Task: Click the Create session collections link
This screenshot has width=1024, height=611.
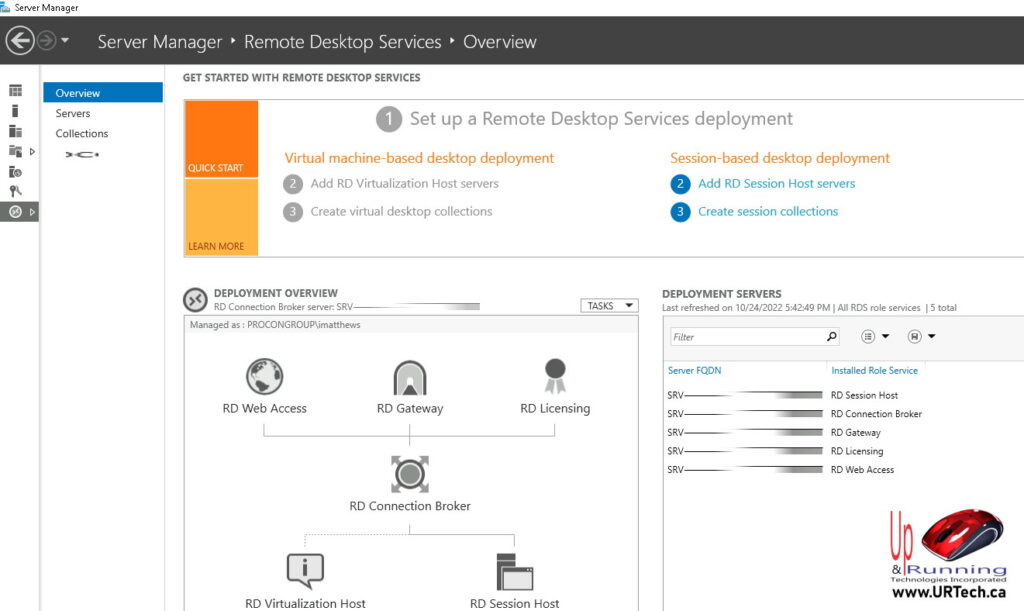Action: (x=768, y=211)
